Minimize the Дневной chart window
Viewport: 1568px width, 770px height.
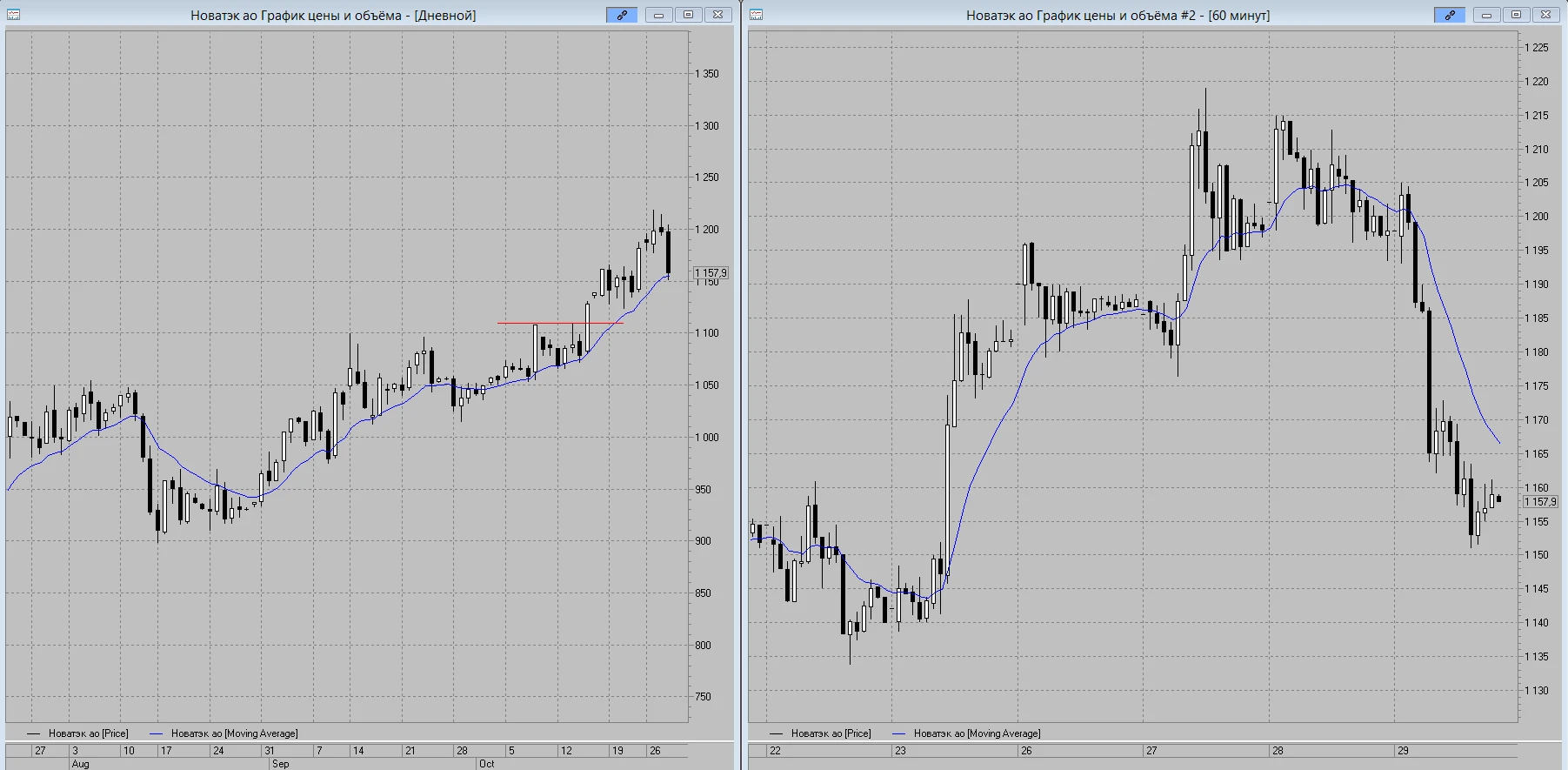click(659, 15)
